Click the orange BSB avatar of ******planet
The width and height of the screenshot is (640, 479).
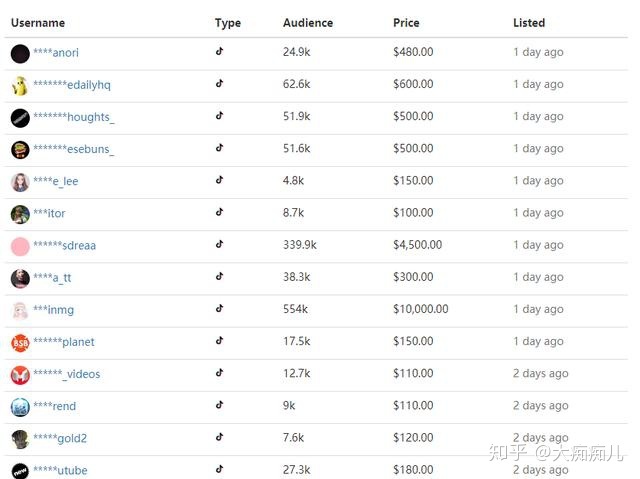tap(20, 343)
